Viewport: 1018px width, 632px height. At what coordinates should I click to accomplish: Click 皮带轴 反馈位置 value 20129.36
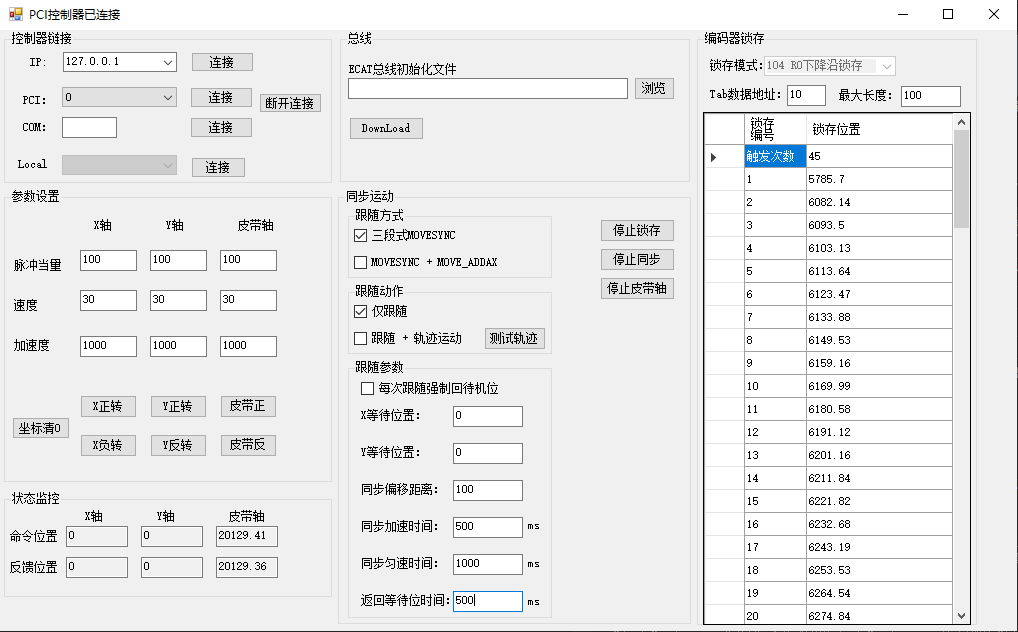247,567
